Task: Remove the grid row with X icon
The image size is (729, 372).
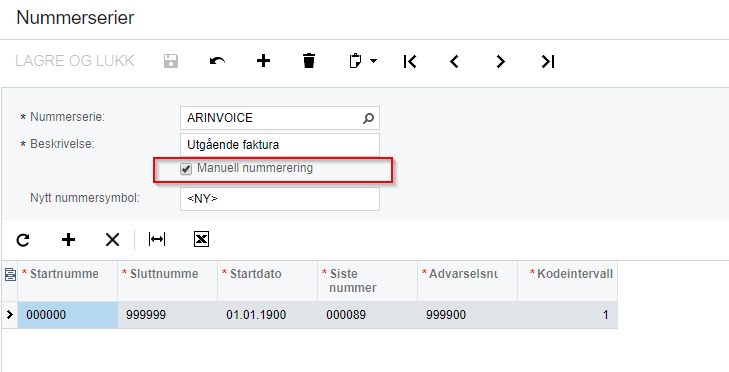Action: coord(112,240)
